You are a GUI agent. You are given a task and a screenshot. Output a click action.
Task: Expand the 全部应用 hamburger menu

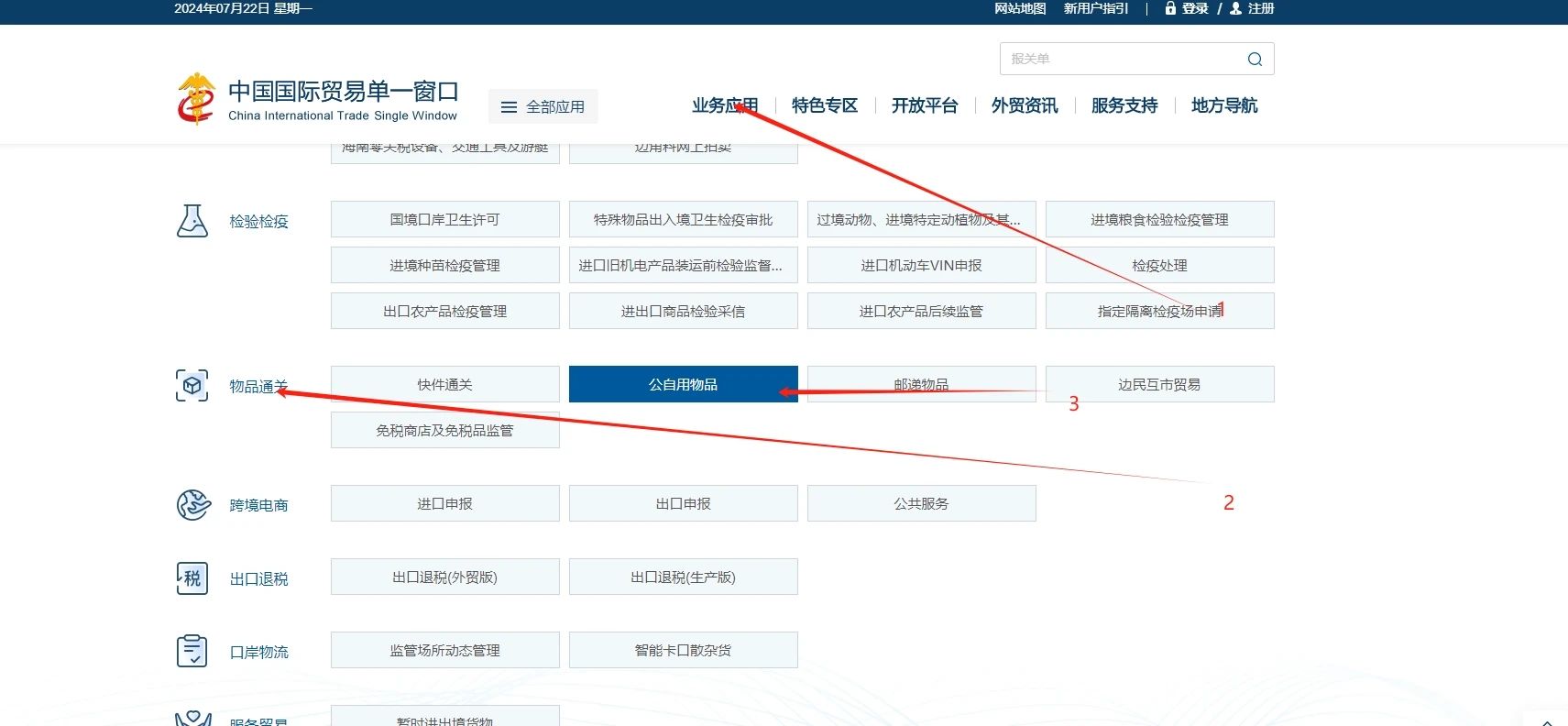(543, 107)
